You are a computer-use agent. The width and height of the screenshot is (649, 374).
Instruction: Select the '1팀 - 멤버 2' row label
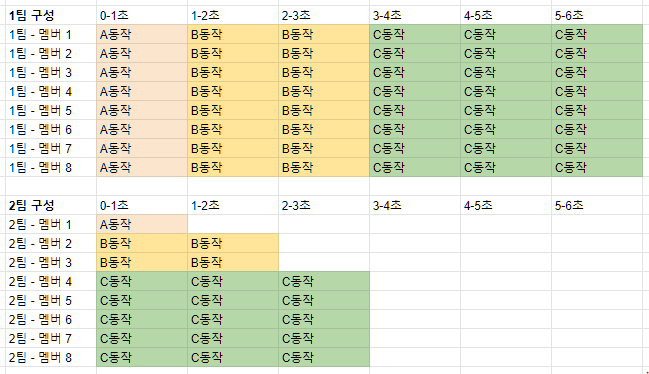coord(51,53)
